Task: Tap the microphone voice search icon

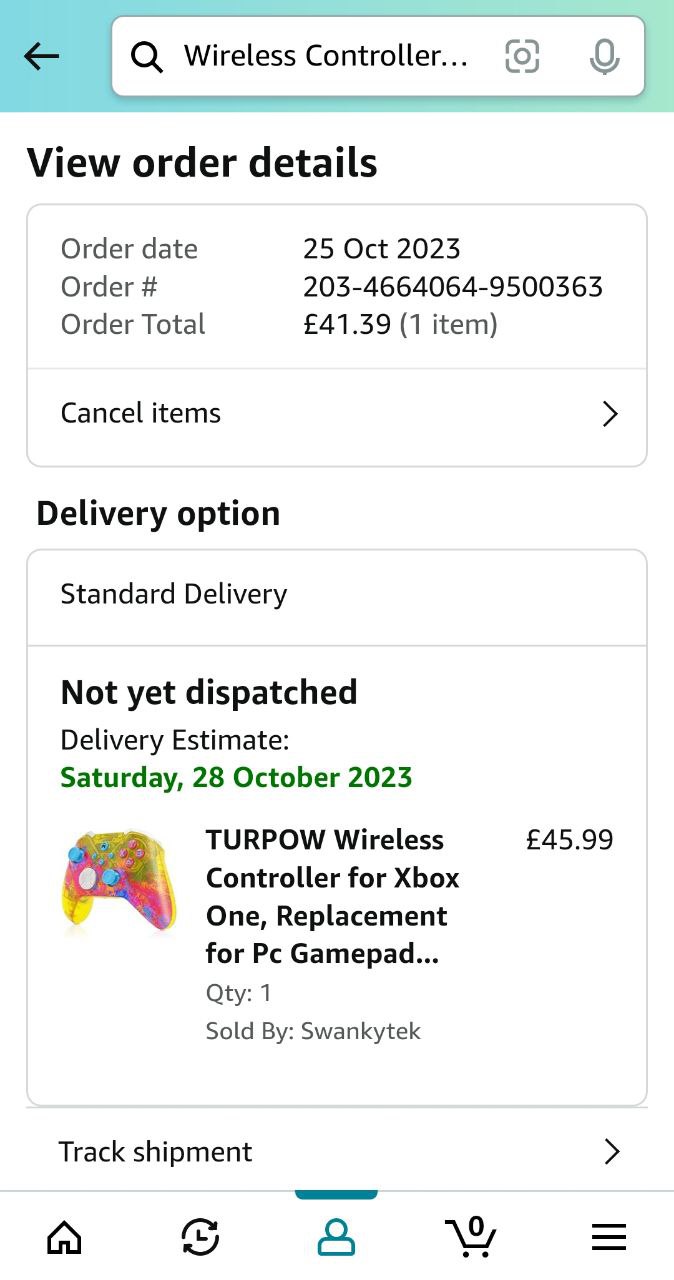Action: pyautogui.click(x=604, y=57)
